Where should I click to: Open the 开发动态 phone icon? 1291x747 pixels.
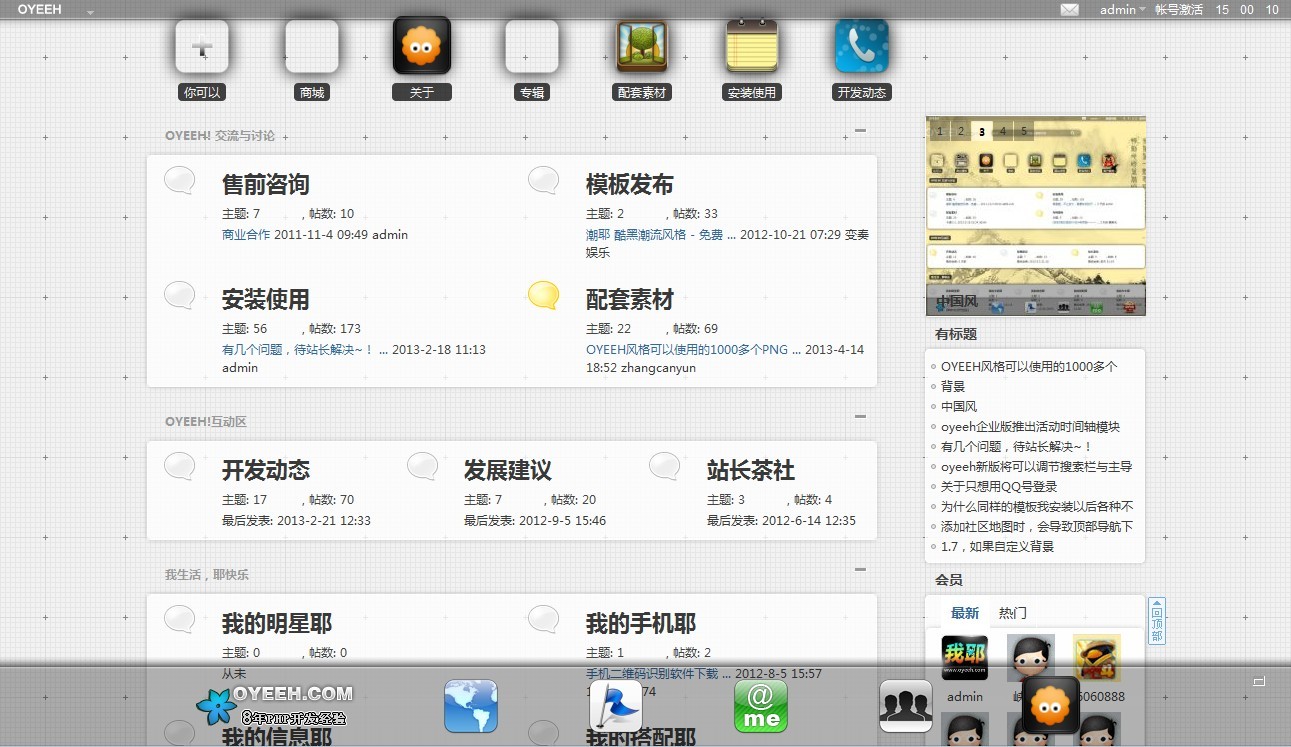pyautogui.click(x=862, y=46)
